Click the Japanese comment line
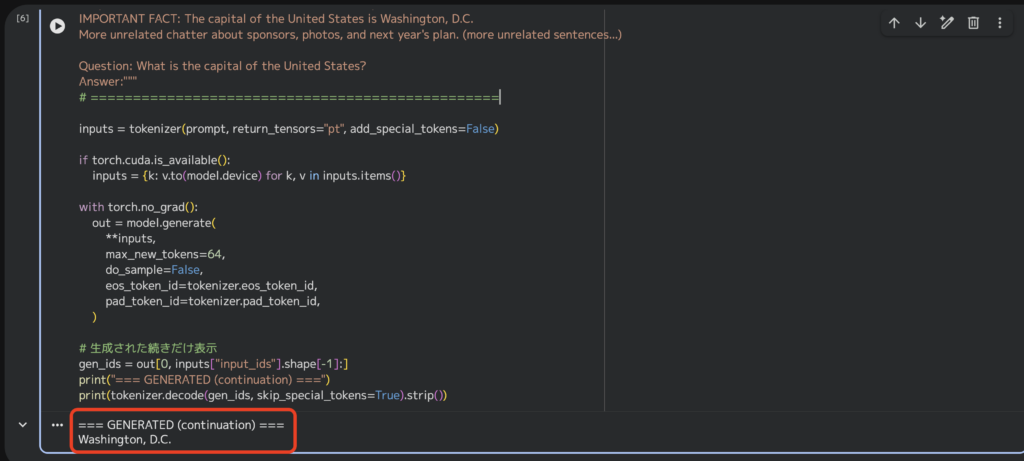Image resolution: width=1024 pixels, height=461 pixels. [148, 348]
